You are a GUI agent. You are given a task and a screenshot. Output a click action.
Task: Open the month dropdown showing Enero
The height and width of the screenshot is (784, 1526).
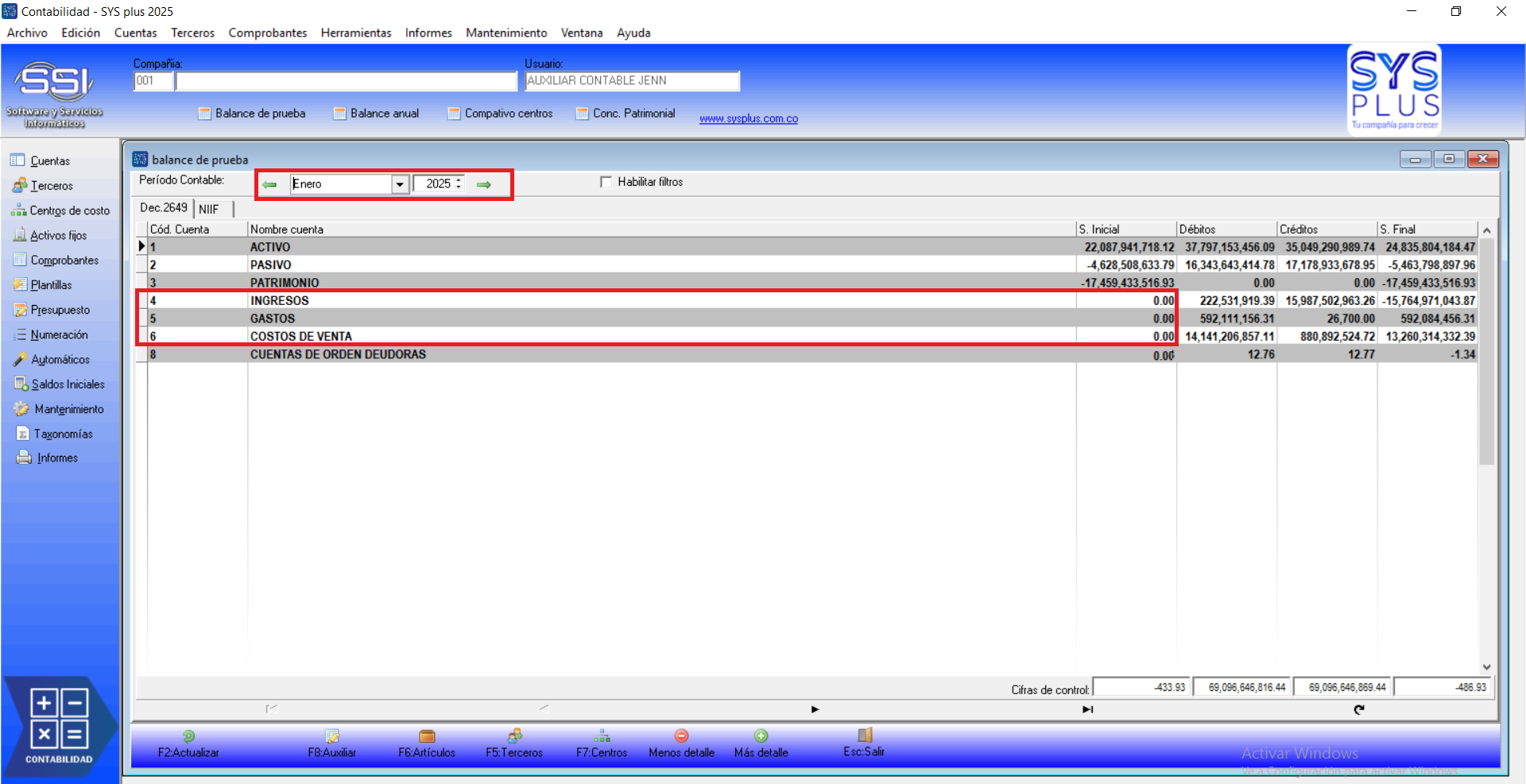pos(400,184)
